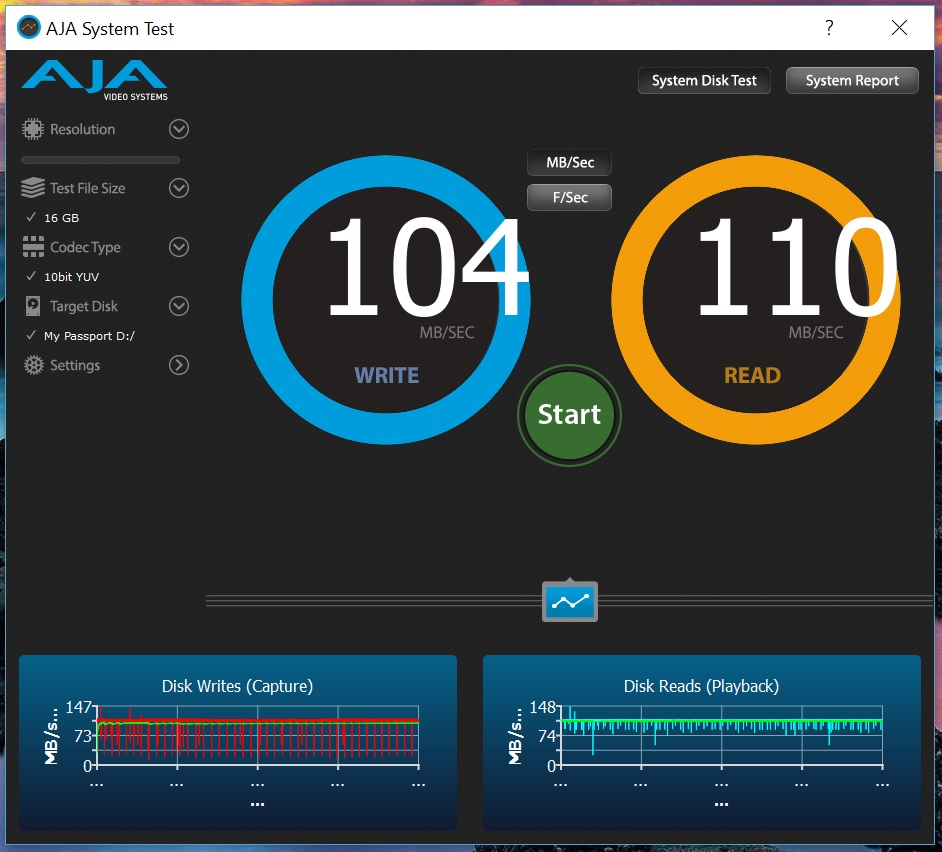Click the Disk Writes (Capture) graph
Screen dimensions: 942x852
tap(238, 743)
